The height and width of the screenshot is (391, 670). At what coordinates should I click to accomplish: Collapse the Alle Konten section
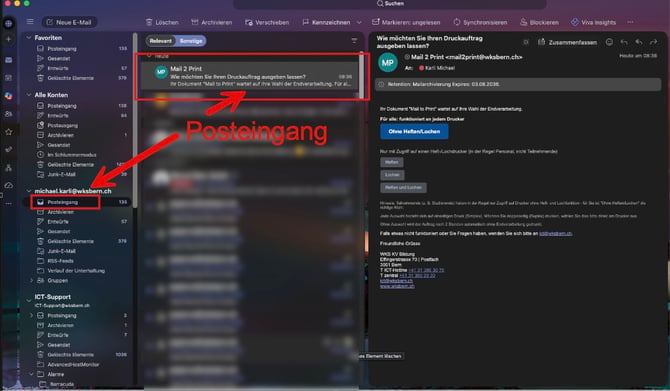pos(29,95)
